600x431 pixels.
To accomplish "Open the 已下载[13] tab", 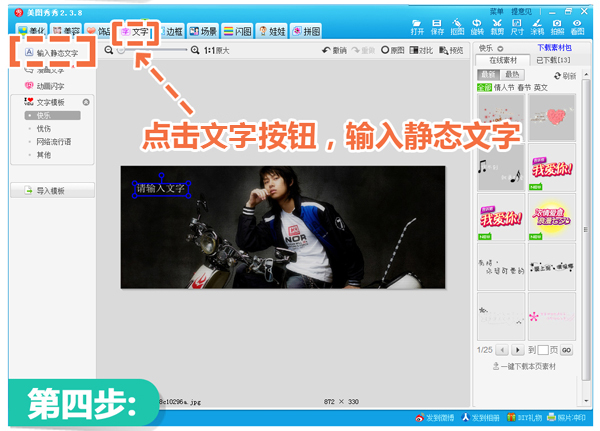I will coord(553,61).
